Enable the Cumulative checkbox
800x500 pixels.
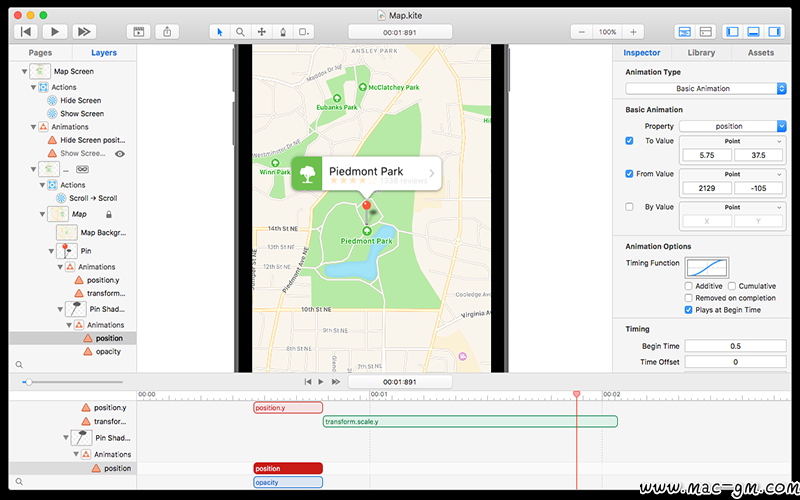732,286
